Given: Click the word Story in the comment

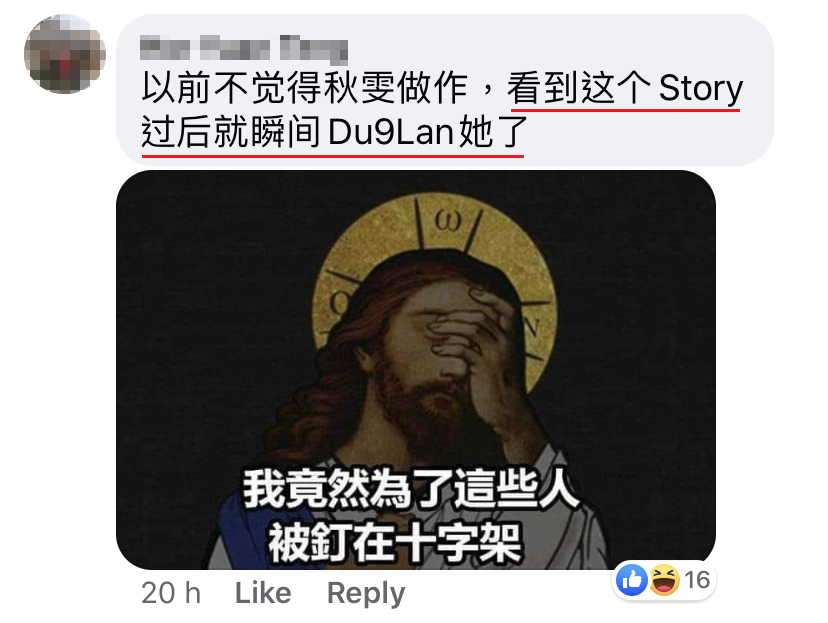Looking at the screenshot, I should pyautogui.click(x=701, y=88).
